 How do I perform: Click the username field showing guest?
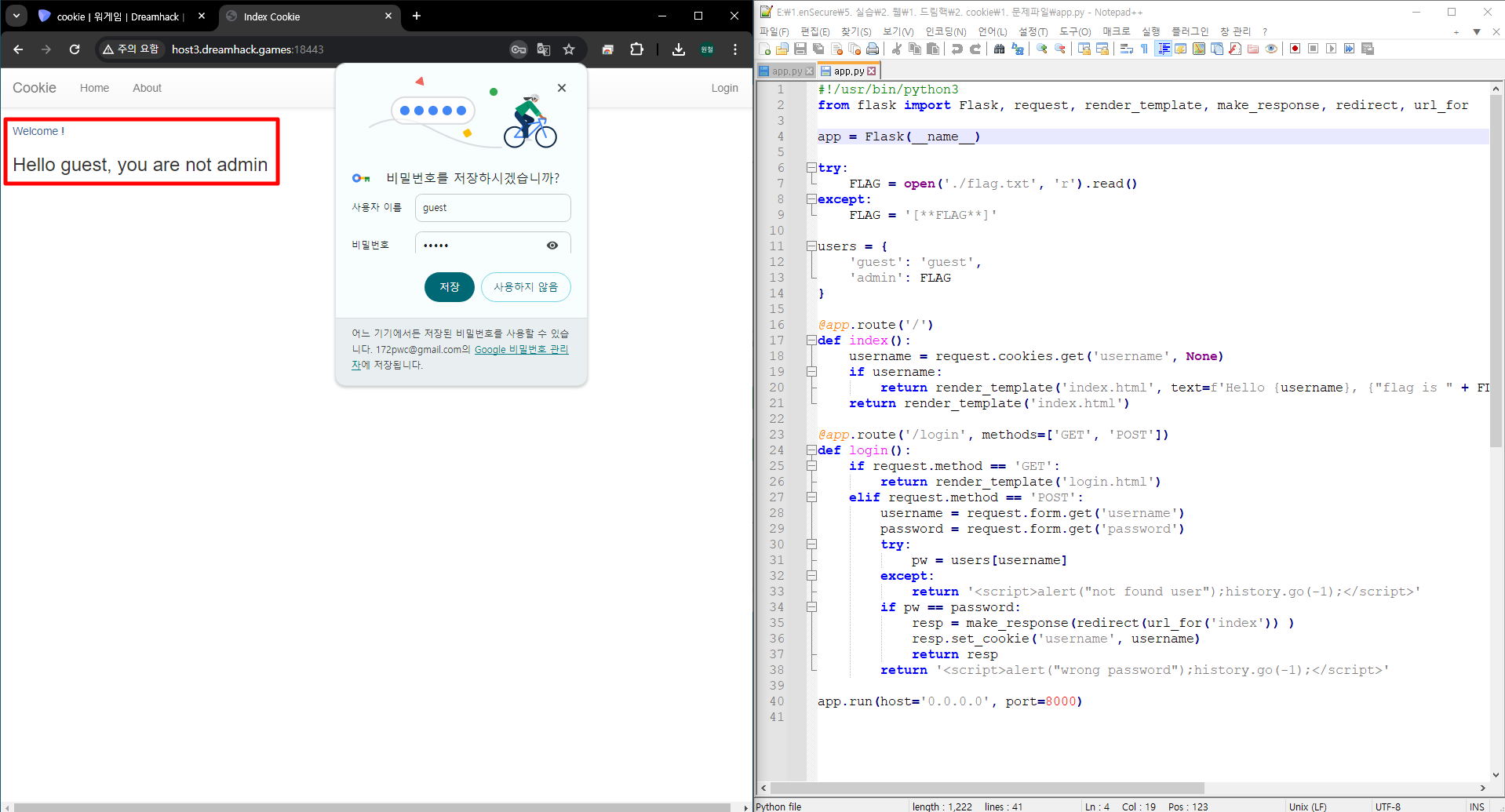(493, 208)
